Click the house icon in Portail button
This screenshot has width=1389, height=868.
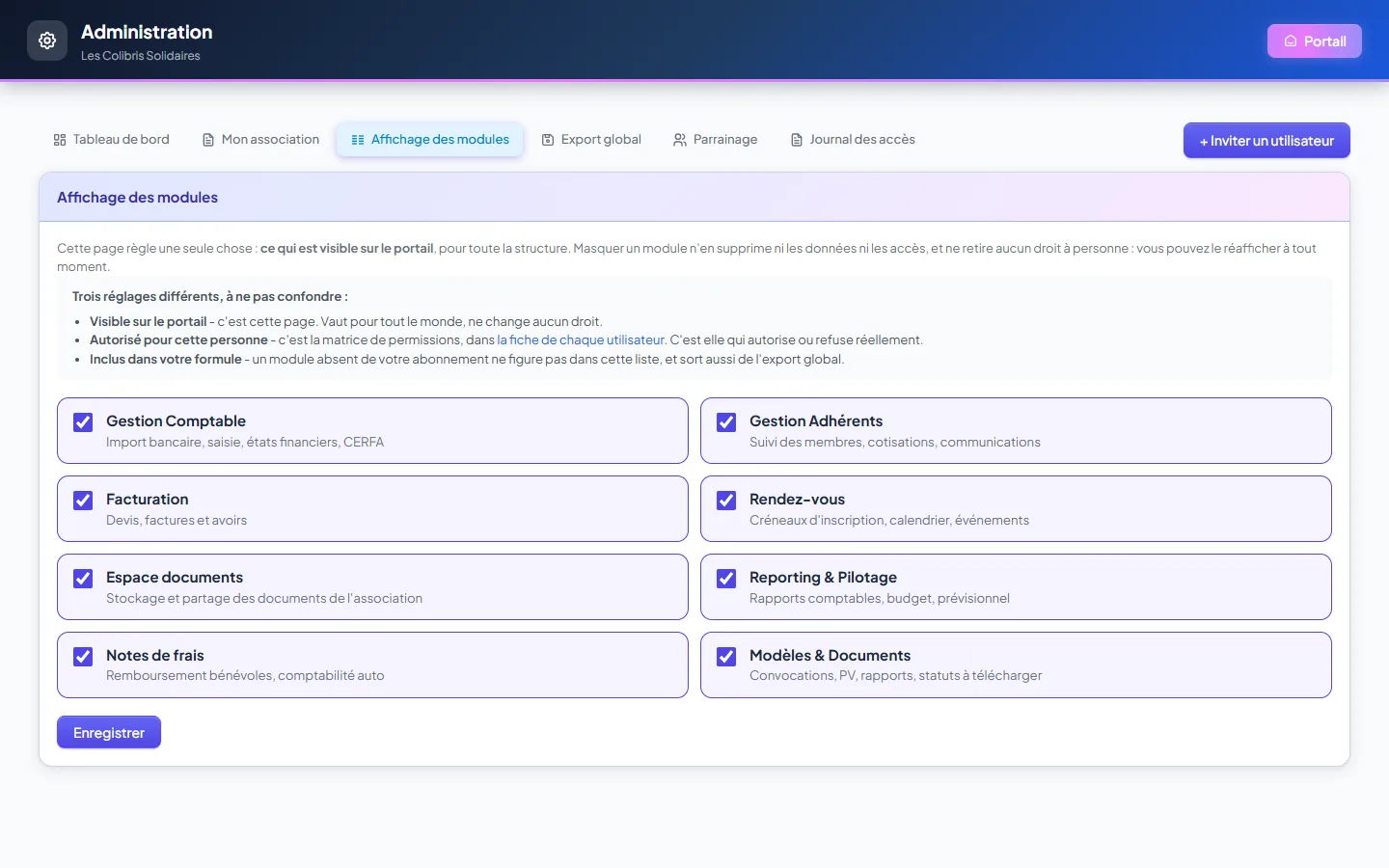[x=1291, y=41]
